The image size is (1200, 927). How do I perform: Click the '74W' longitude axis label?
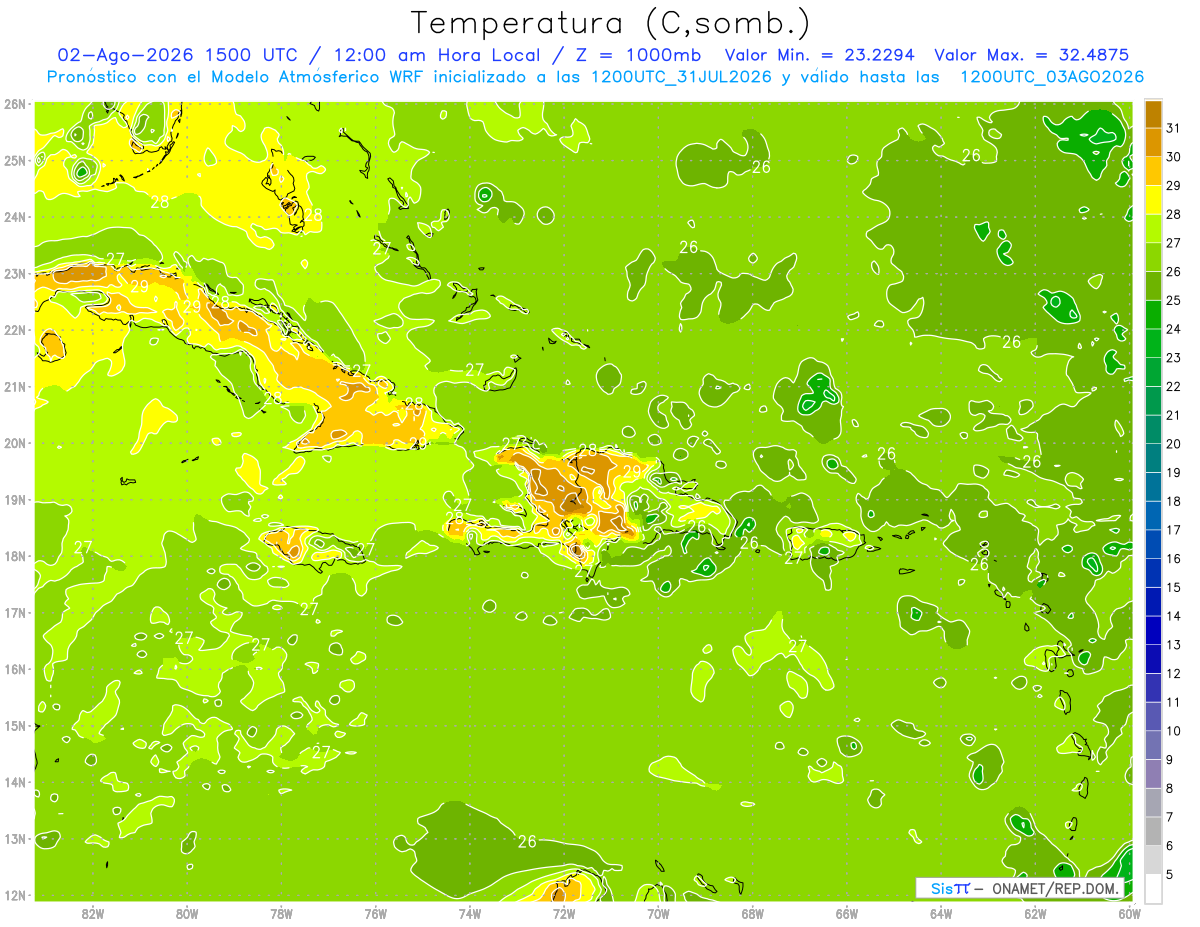pyautogui.click(x=469, y=912)
